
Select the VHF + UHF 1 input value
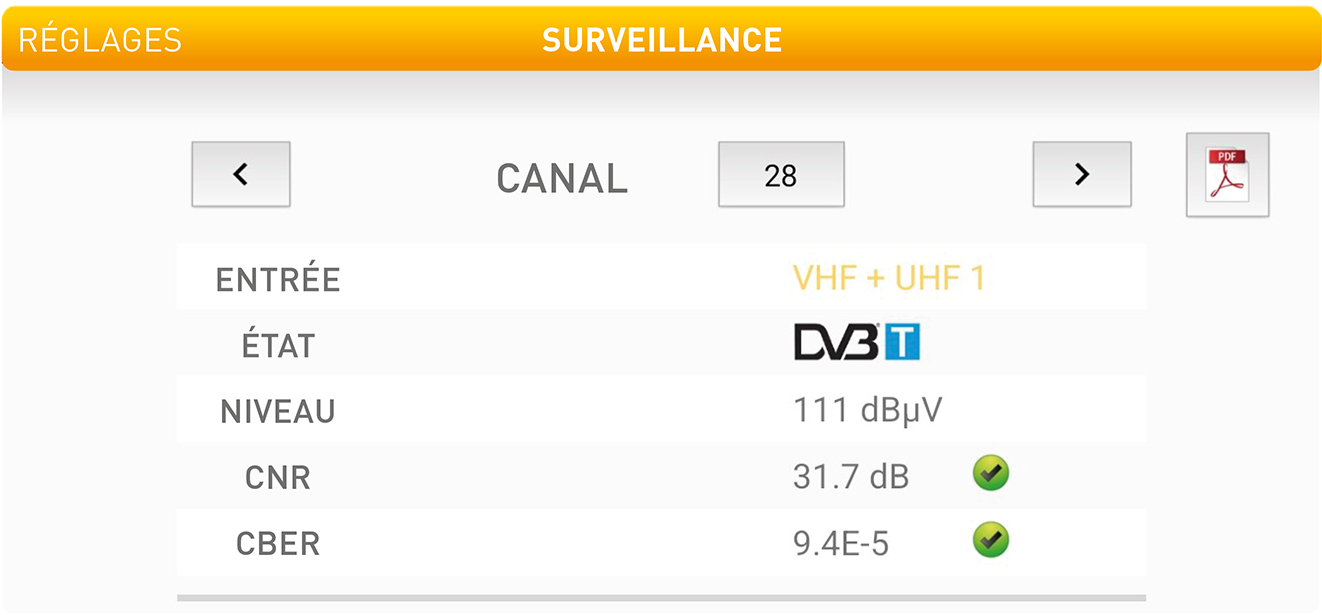(888, 278)
